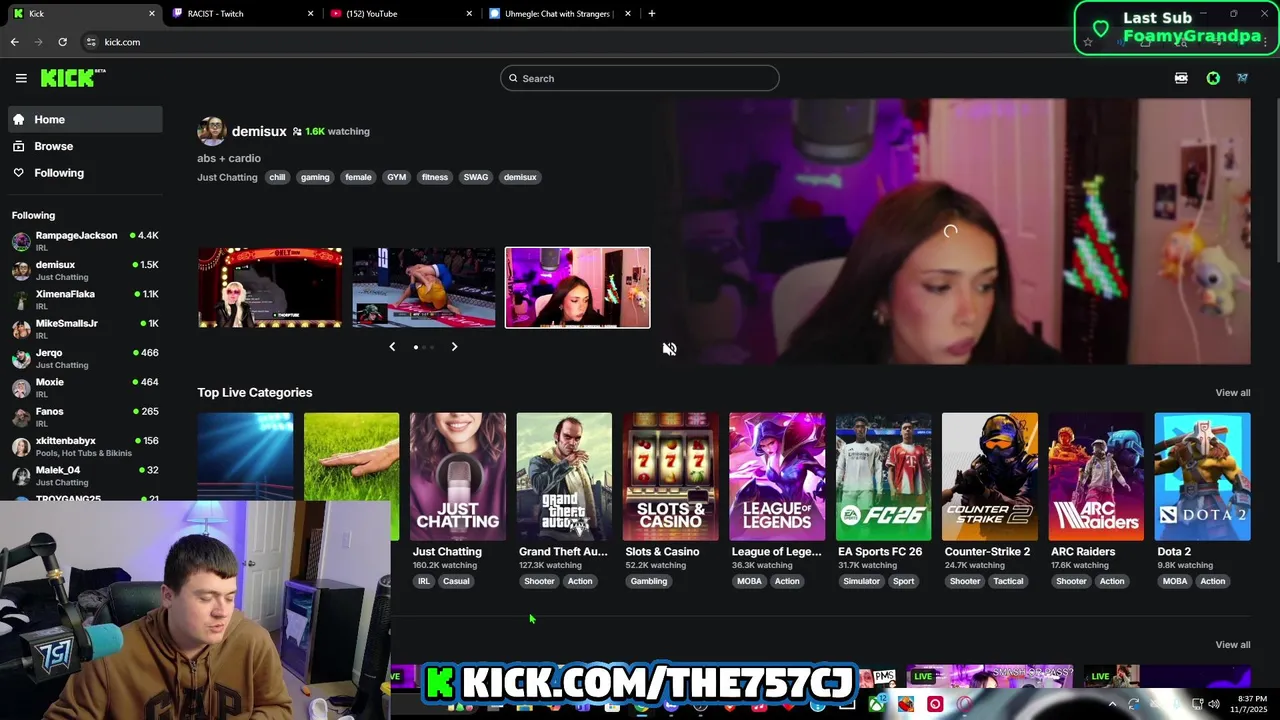1280x720 pixels.
Task: Open the hamburger sidebar menu
Action: pos(21,78)
